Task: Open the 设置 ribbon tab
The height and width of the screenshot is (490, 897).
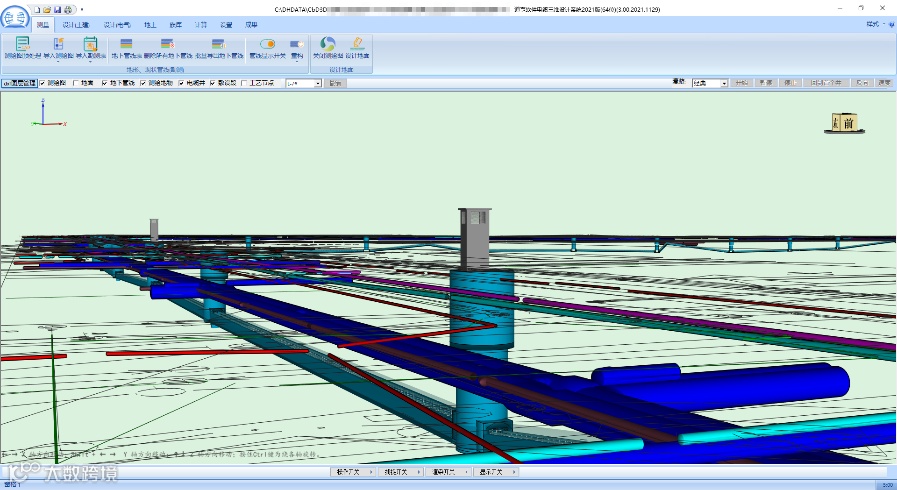Action: [226, 25]
